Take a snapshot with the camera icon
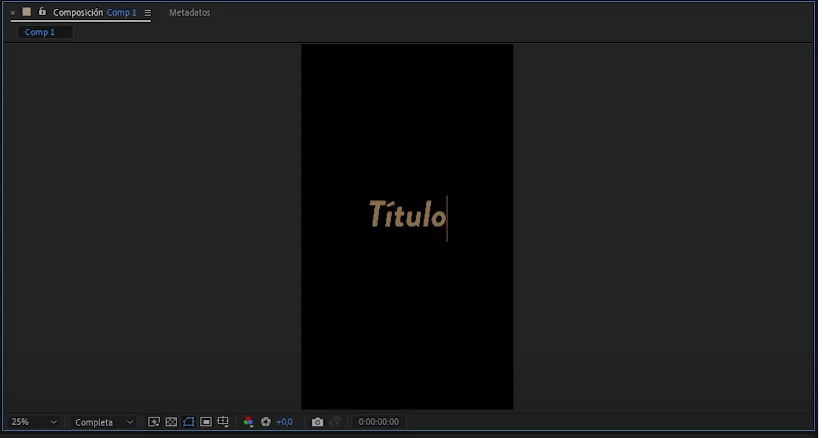The image size is (822, 438). pos(317,422)
